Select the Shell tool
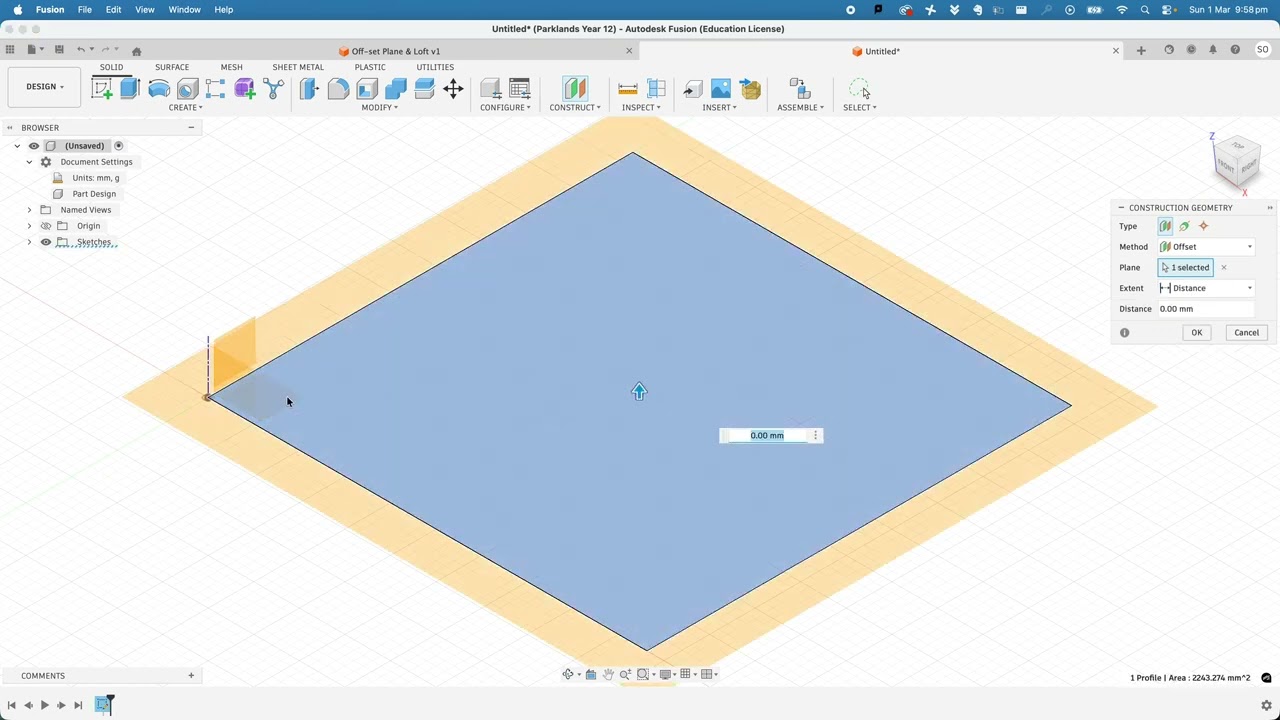The image size is (1280, 720). tap(367, 89)
